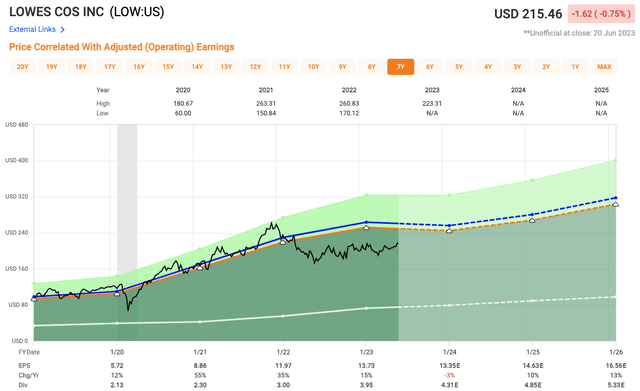This screenshot has height=391, width=640.
Task: Click the 2023 high value 223.31
Action: point(432,104)
